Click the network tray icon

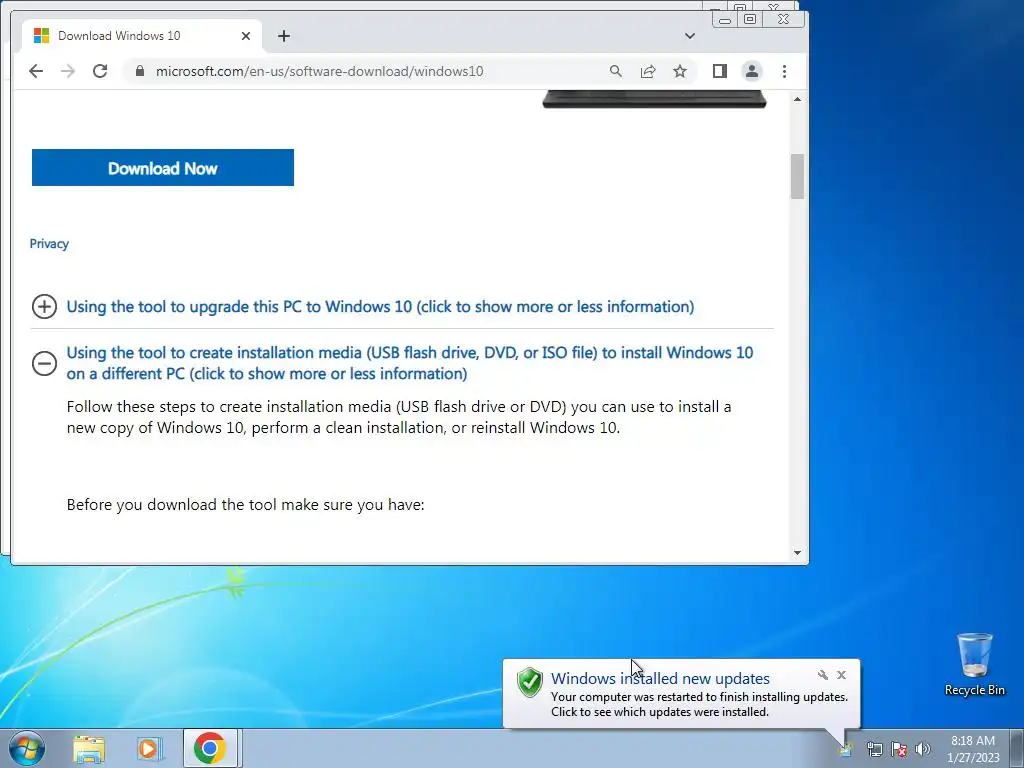coord(874,749)
